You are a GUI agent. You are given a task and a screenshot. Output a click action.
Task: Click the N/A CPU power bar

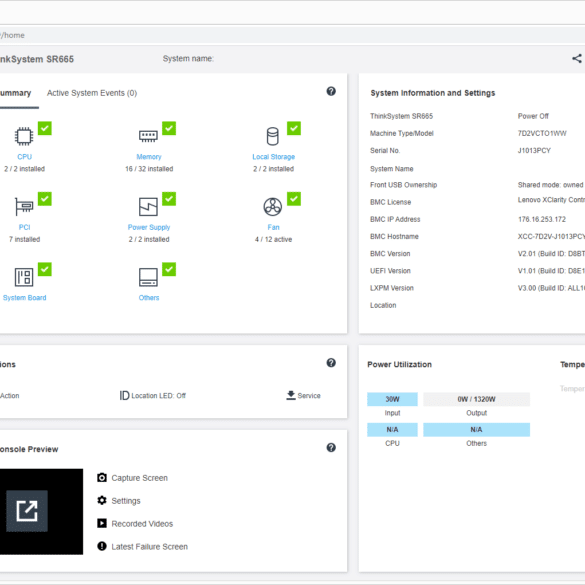pyautogui.click(x=392, y=430)
